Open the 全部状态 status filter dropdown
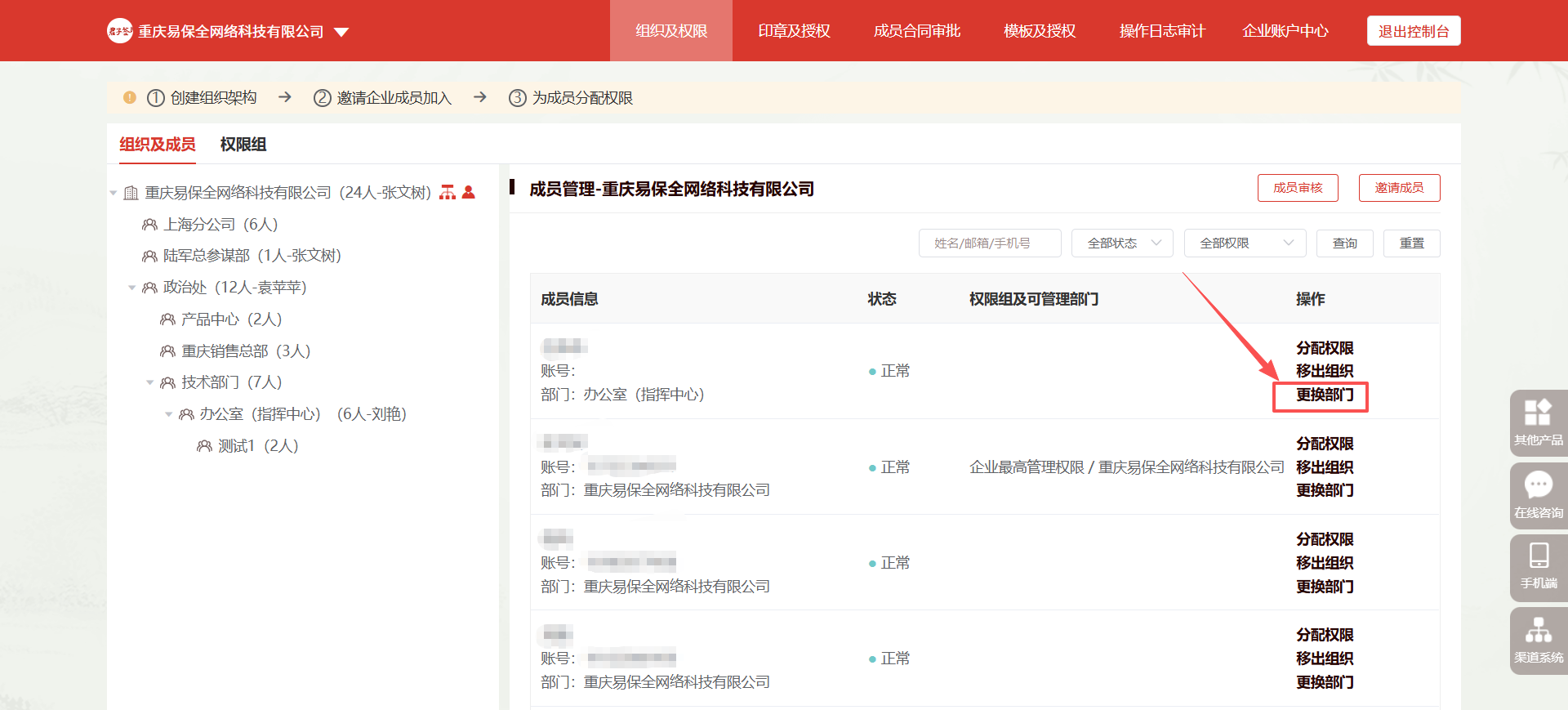Image resolution: width=1568 pixels, height=710 pixels. pos(1122,243)
